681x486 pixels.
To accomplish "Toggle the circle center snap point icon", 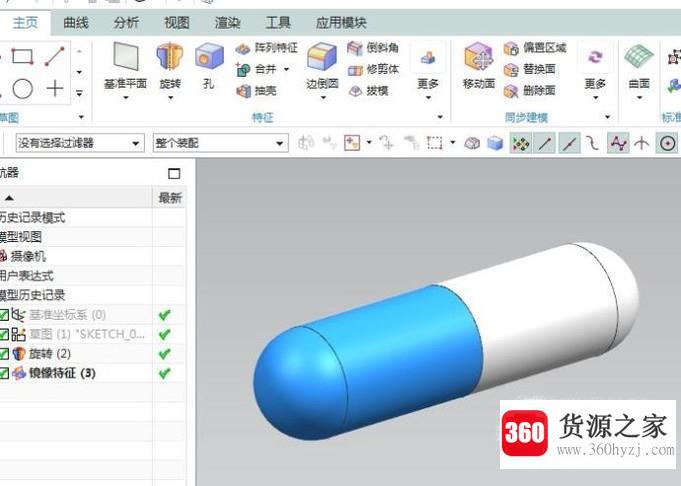I will click(668, 143).
